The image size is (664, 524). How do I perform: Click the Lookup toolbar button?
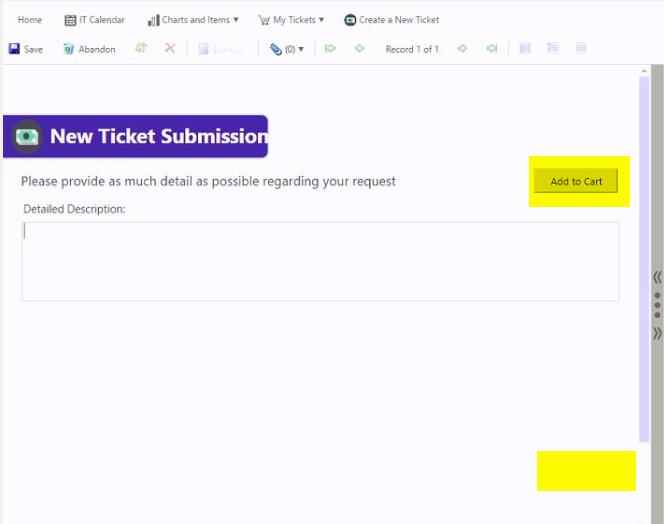click(221, 49)
